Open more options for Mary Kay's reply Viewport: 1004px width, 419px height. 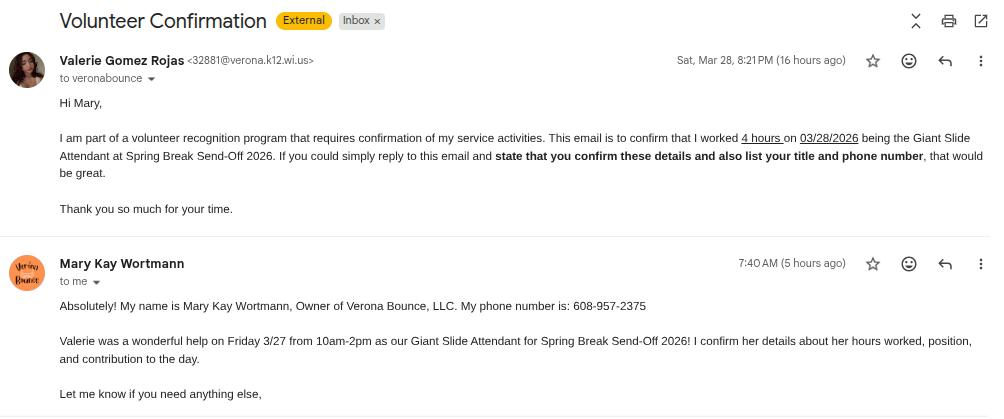[x=980, y=264]
